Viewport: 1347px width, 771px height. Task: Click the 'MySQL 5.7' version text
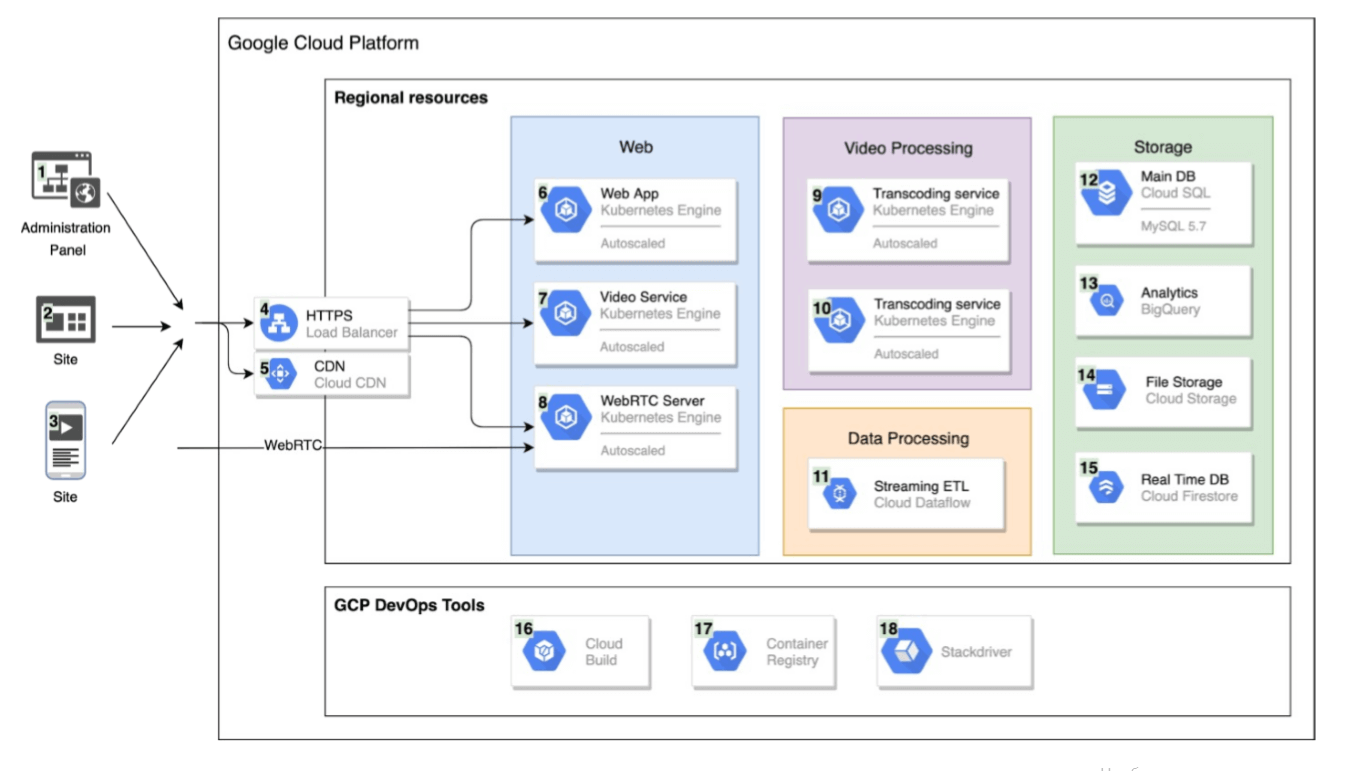(x=1173, y=227)
